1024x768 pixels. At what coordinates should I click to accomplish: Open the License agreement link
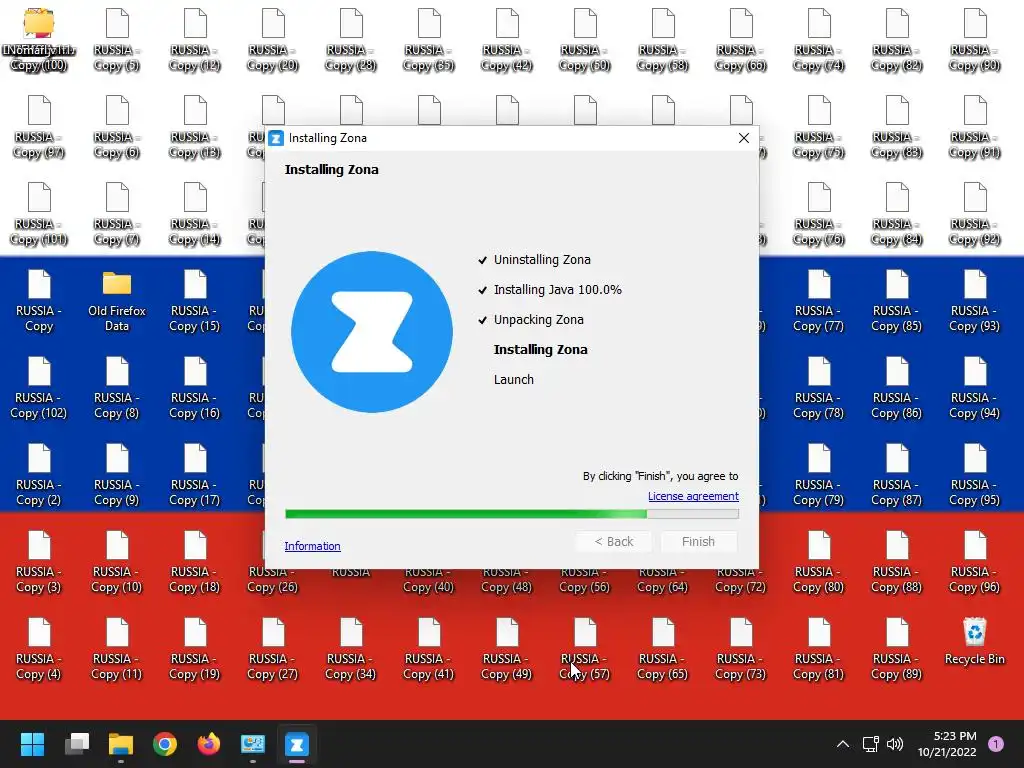click(x=693, y=496)
